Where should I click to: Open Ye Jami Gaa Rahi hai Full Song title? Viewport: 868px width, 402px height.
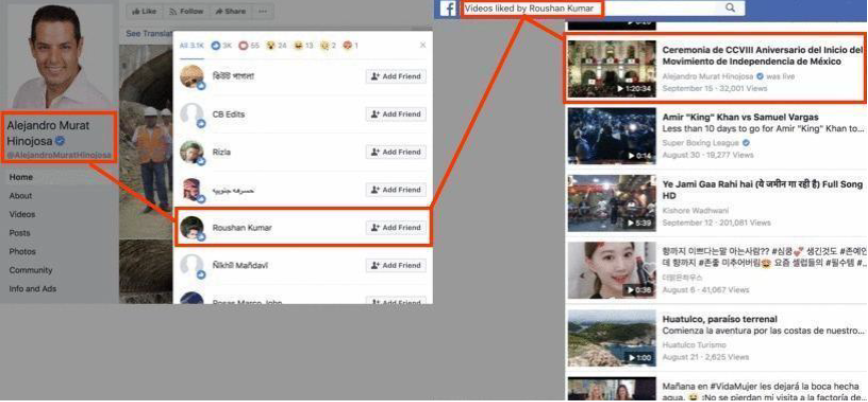[762, 190]
